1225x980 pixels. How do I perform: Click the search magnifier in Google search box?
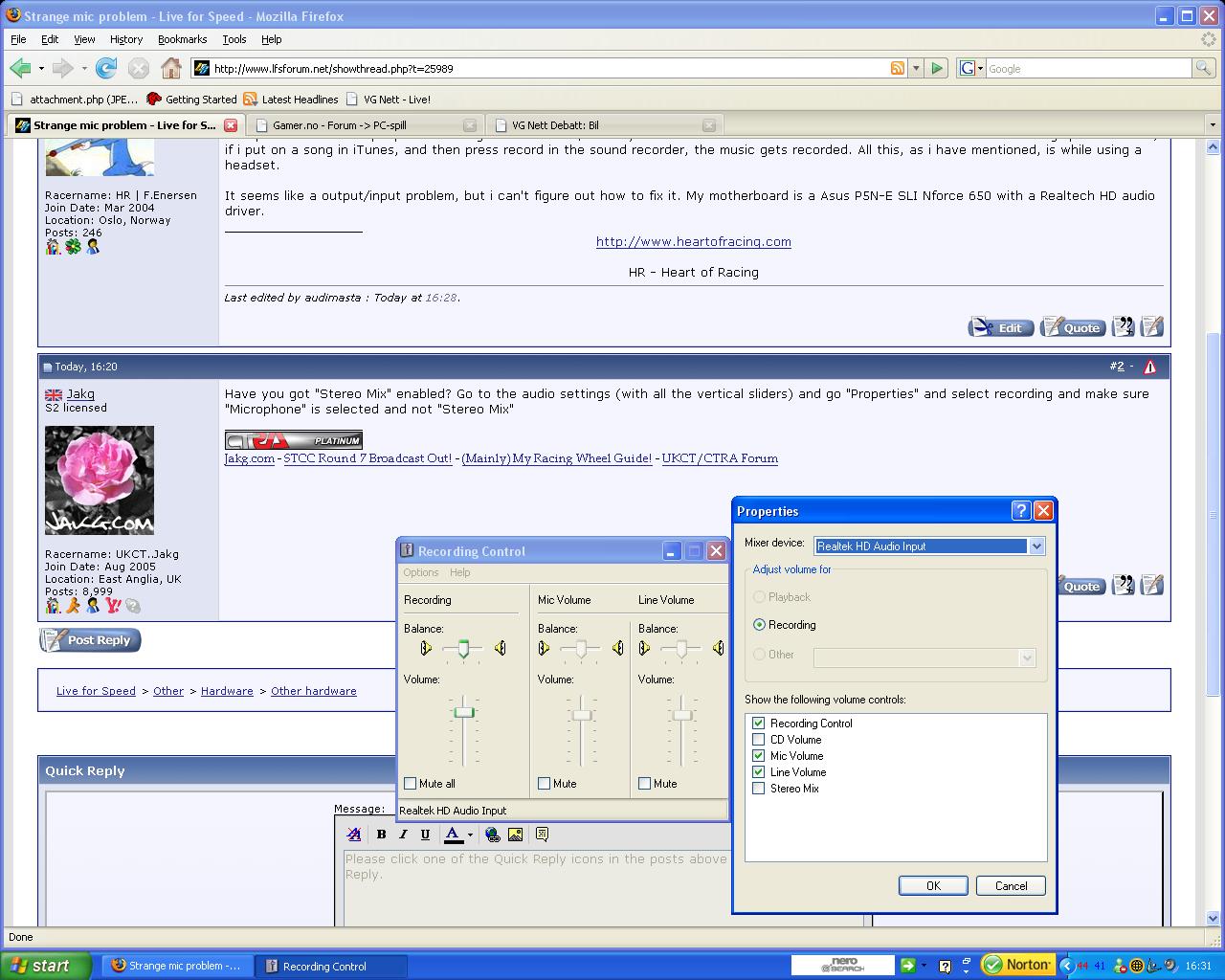[x=1203, y=68]
